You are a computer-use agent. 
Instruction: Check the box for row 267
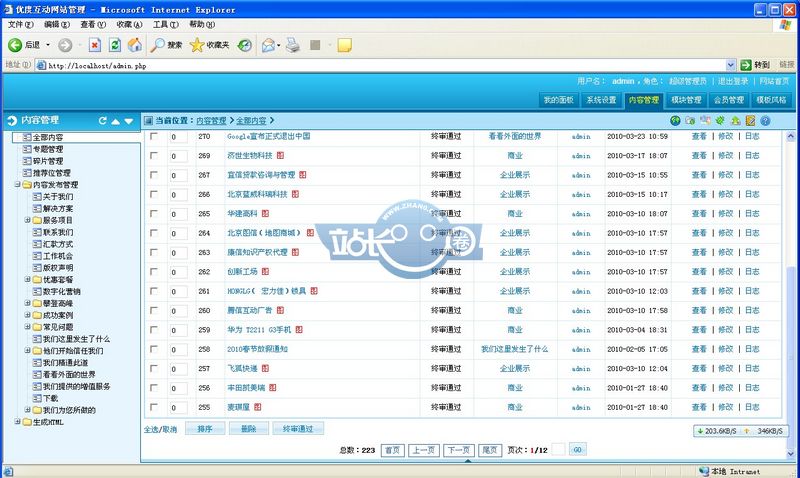[x=154, y=175]
